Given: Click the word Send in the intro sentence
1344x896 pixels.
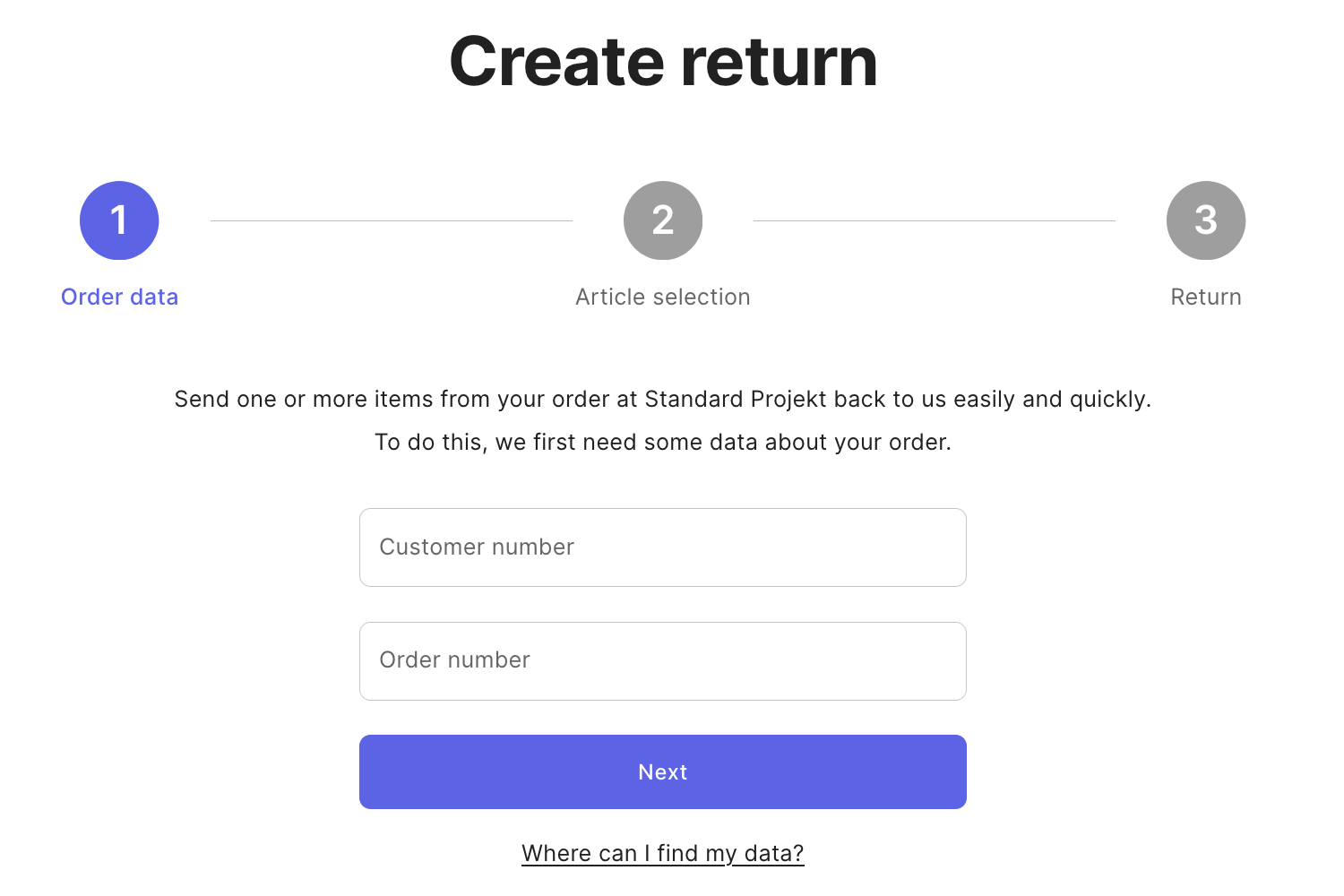Looking at the screenshot, I should click(x=202, y=399).
